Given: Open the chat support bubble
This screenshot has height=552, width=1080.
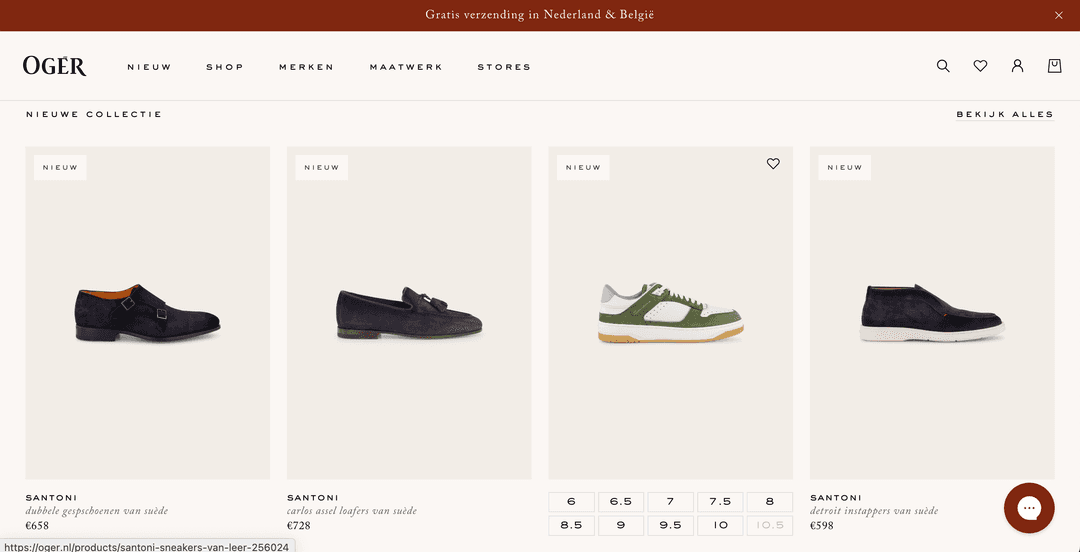Looking at the screenshot, I should pos(1029,509).
